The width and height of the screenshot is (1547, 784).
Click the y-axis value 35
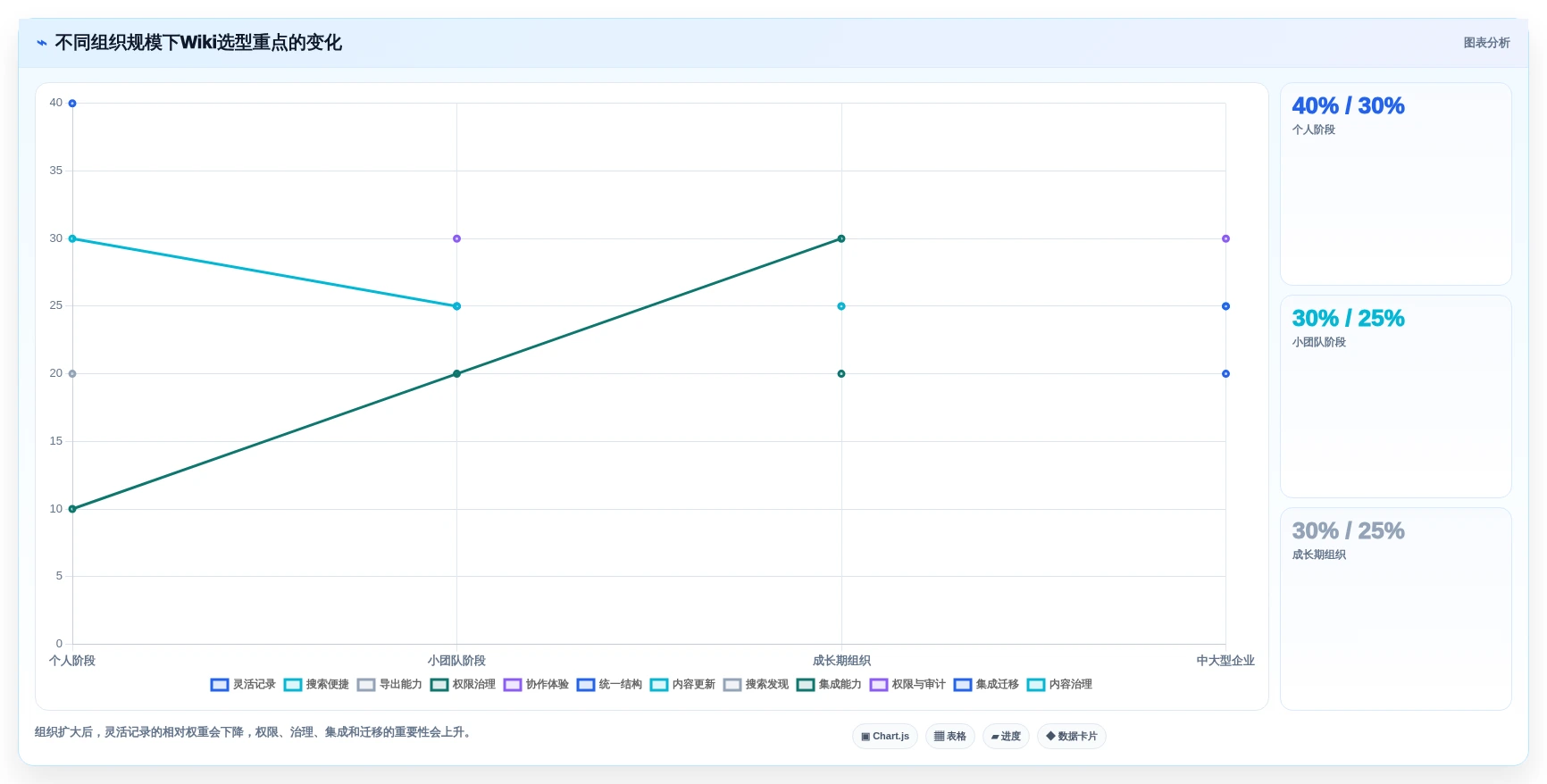pos(56,171)
